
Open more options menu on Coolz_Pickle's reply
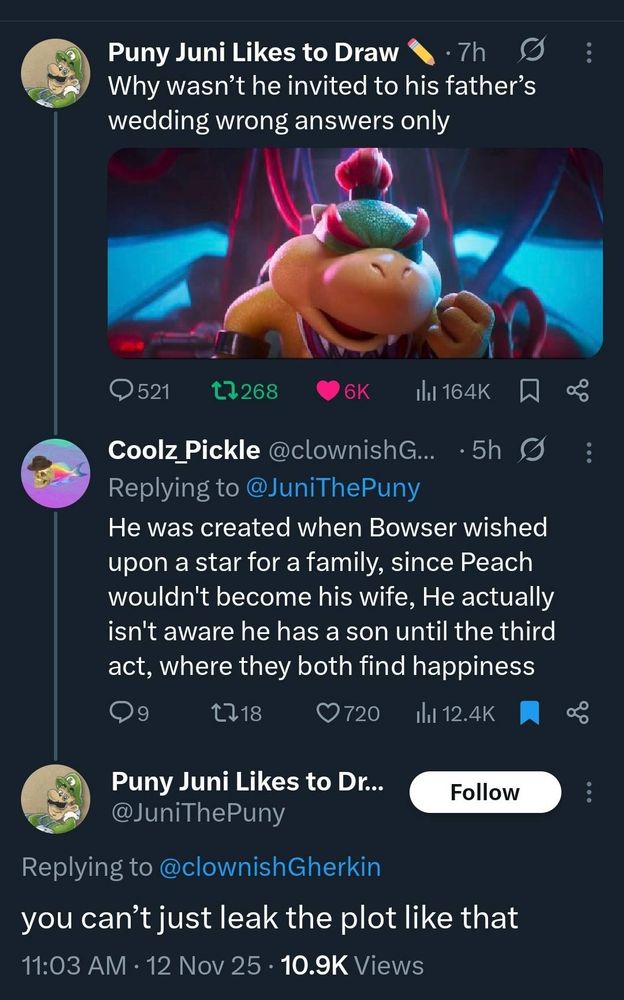pyautogui.click(x=588, y=453)
